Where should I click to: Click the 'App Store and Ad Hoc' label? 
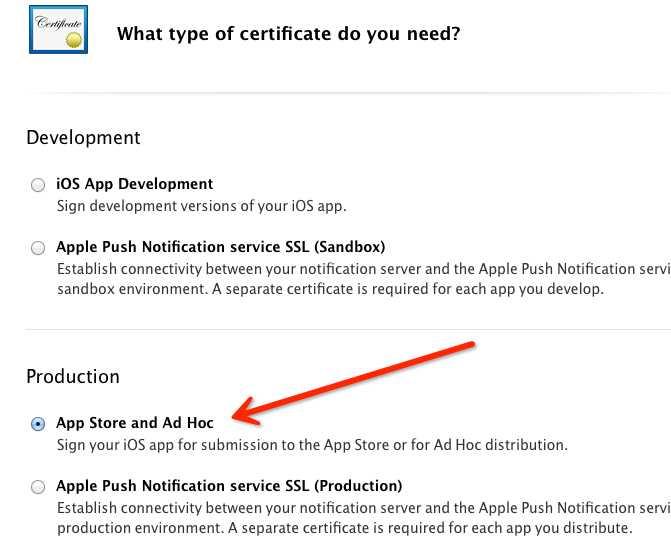click(135, 423)
